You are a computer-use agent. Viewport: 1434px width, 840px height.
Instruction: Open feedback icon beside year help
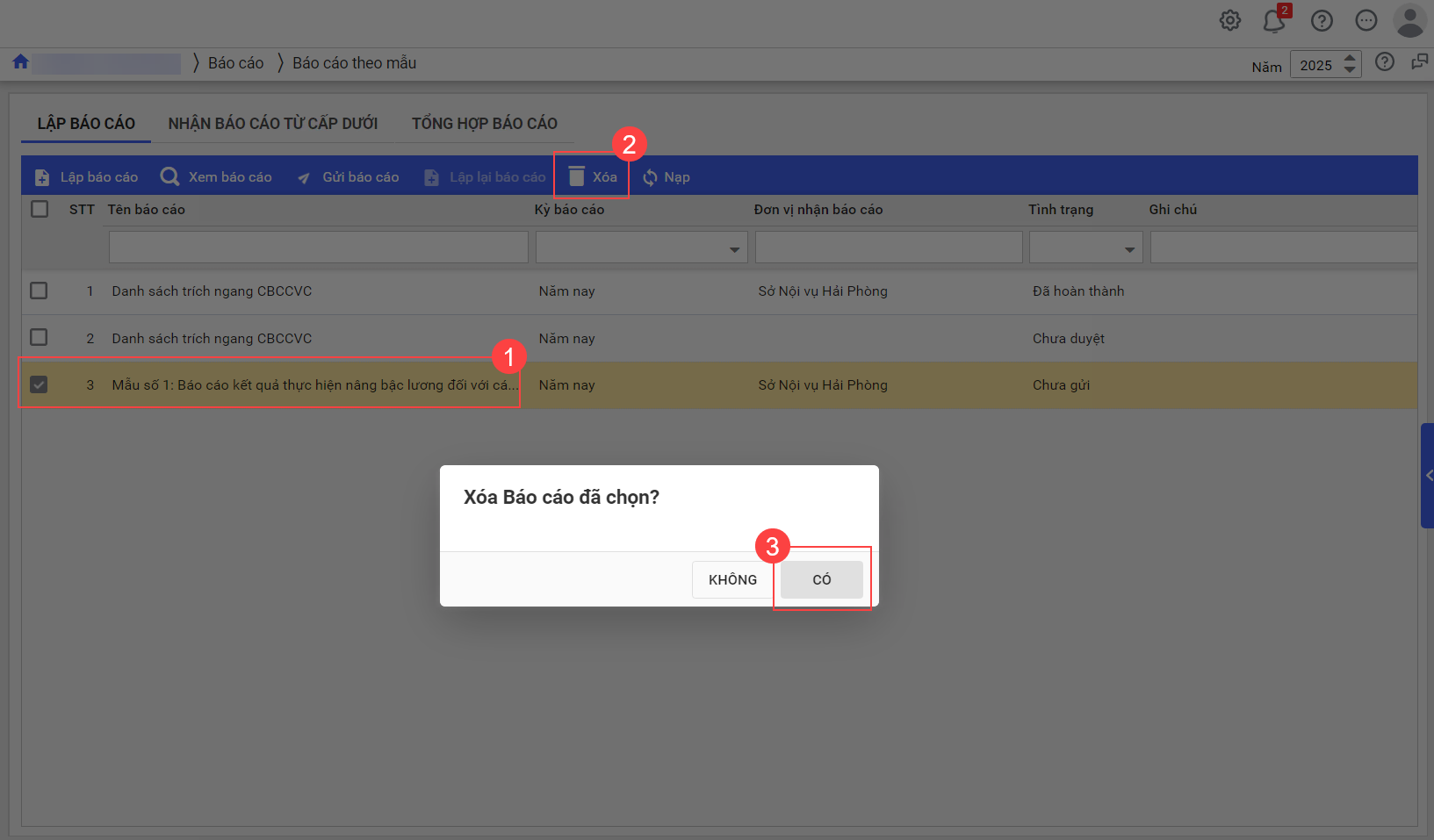pyautogui.click(x=1419, y=61)
